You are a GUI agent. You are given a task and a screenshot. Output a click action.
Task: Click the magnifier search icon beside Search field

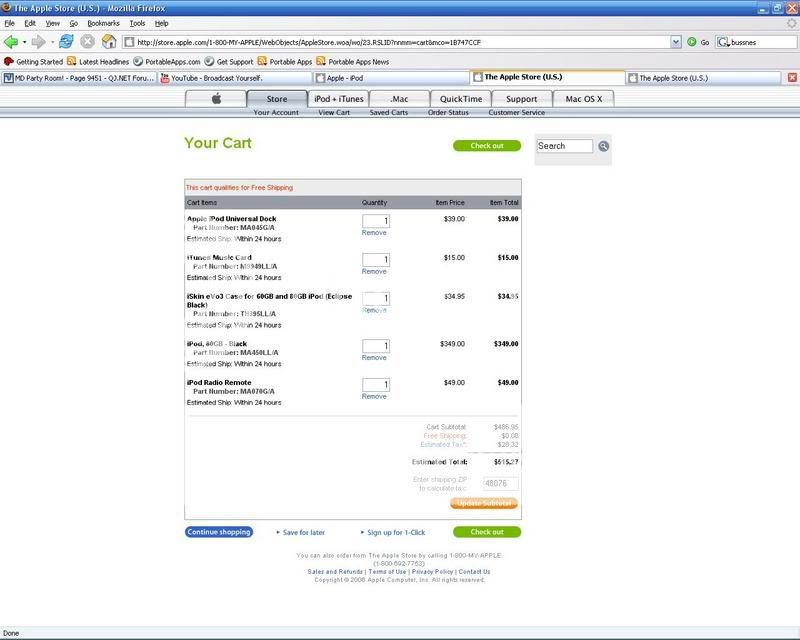[604, 146]
